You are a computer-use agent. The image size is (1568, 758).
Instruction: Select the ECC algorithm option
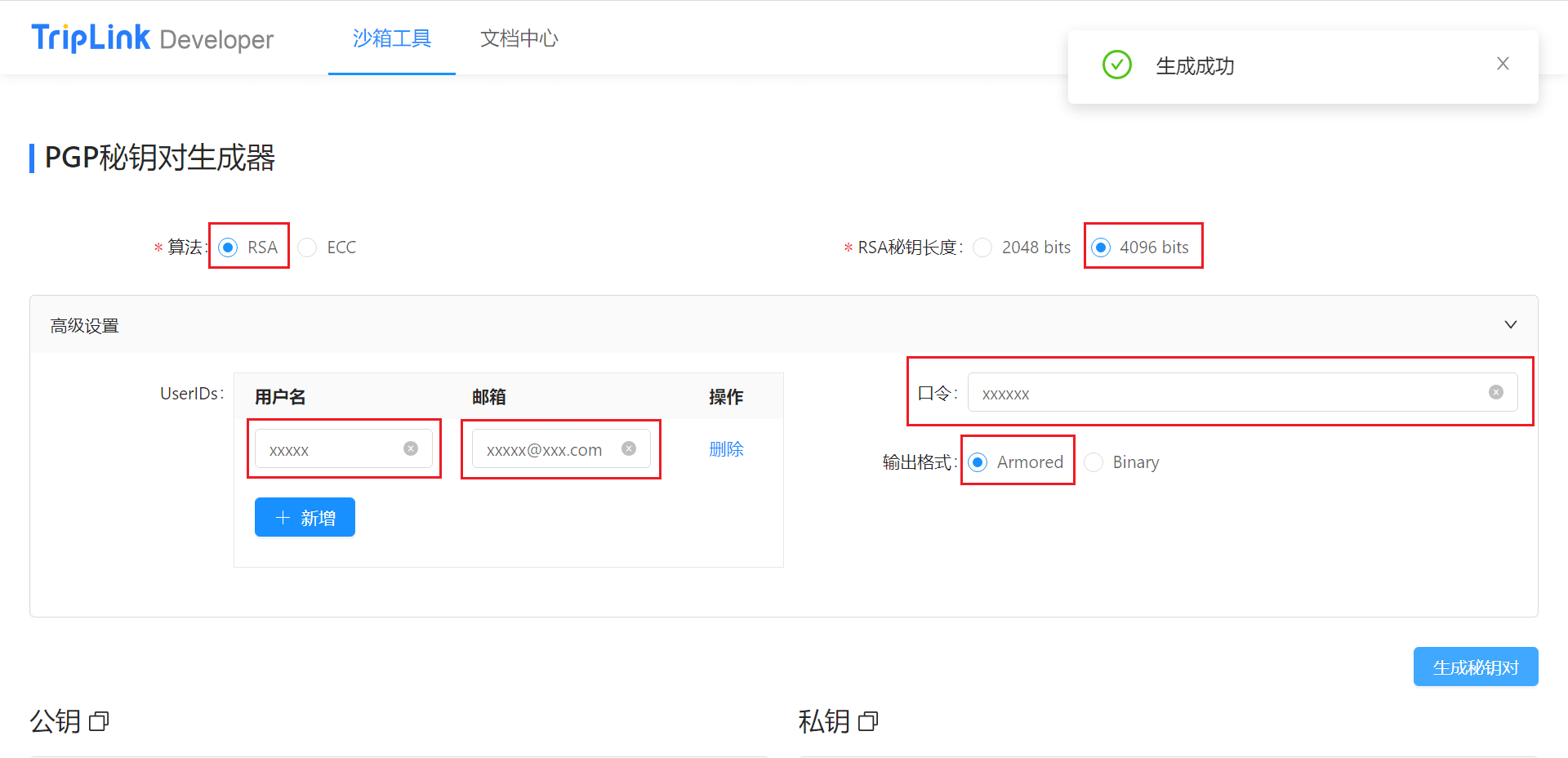[x=308, y=247]
